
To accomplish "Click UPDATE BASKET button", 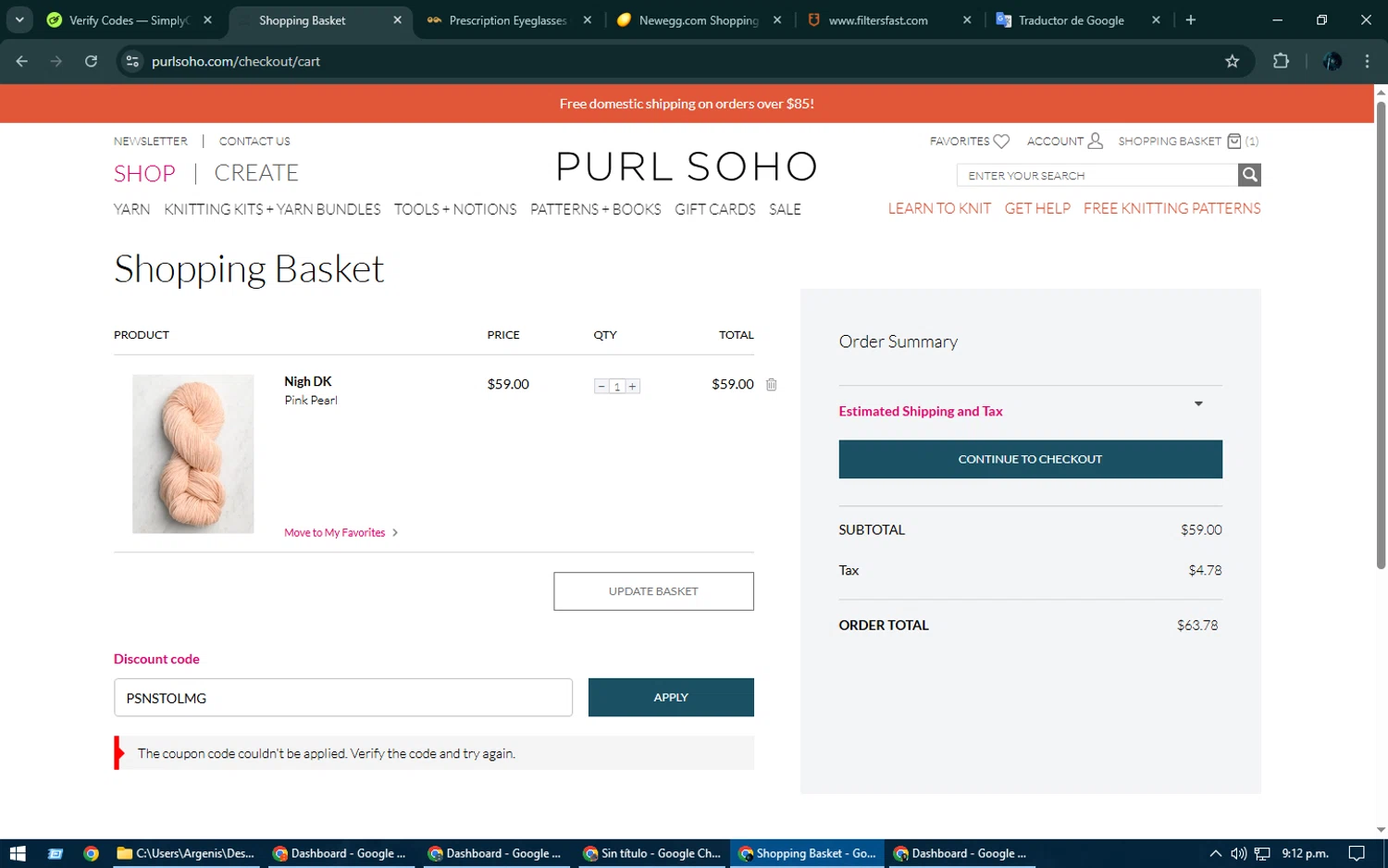I will (653, 591).
